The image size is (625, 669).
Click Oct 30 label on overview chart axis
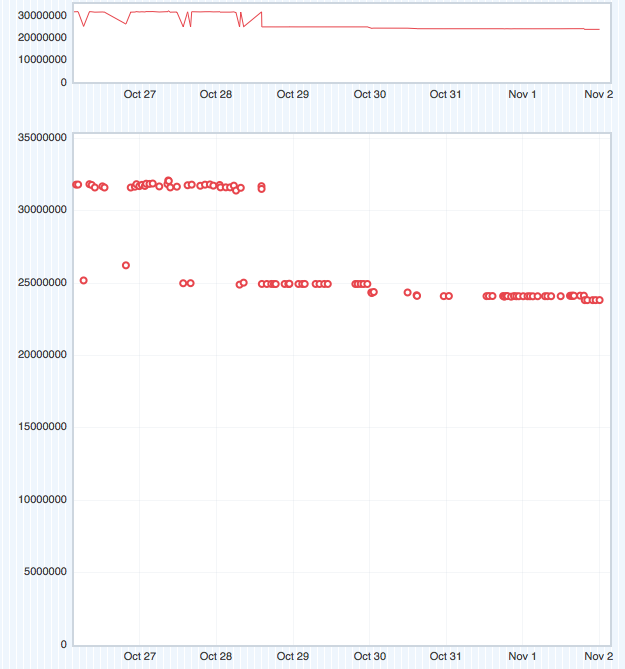click(370, 94)
